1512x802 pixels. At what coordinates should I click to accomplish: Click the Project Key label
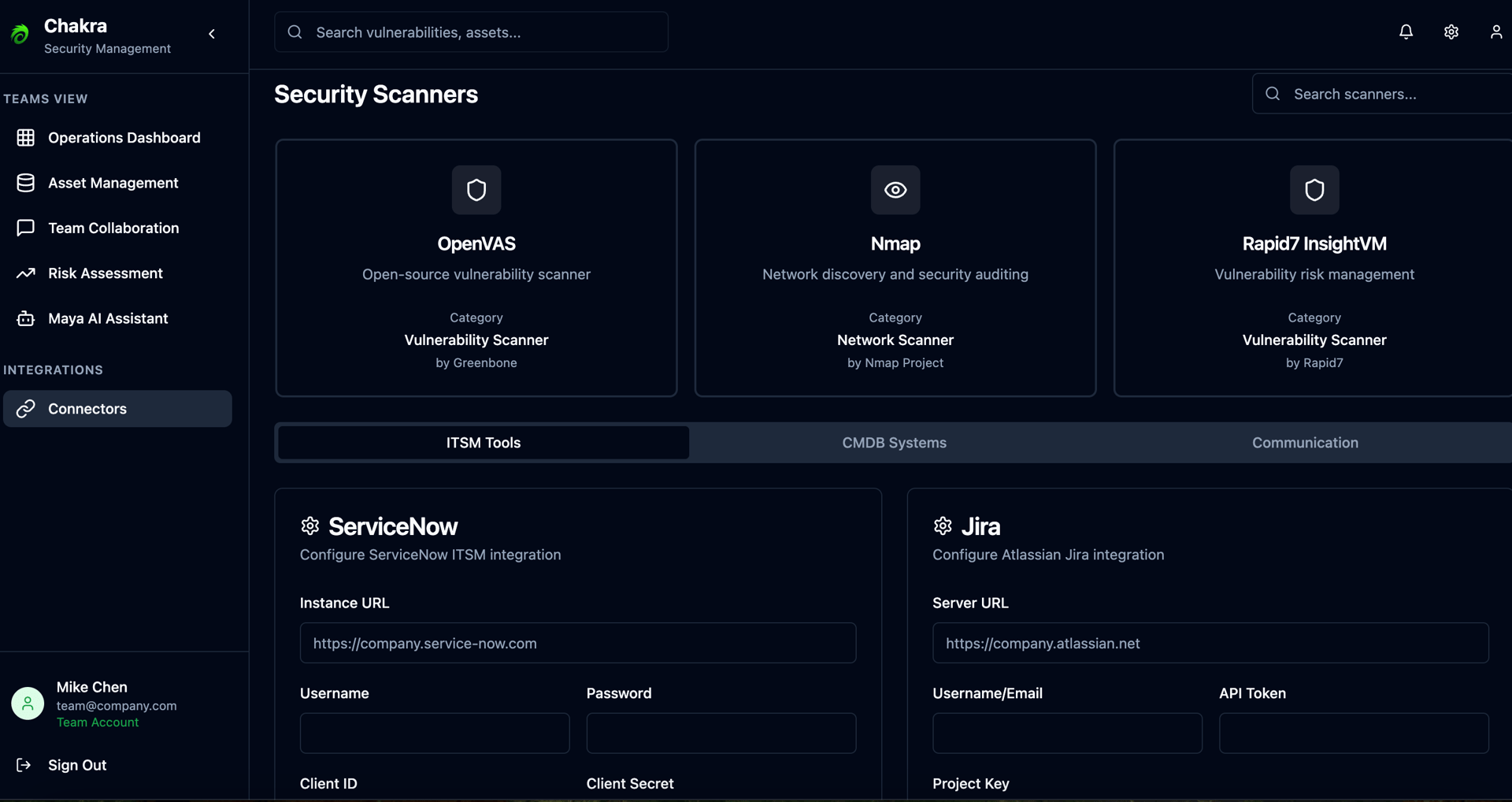(971, 784)
